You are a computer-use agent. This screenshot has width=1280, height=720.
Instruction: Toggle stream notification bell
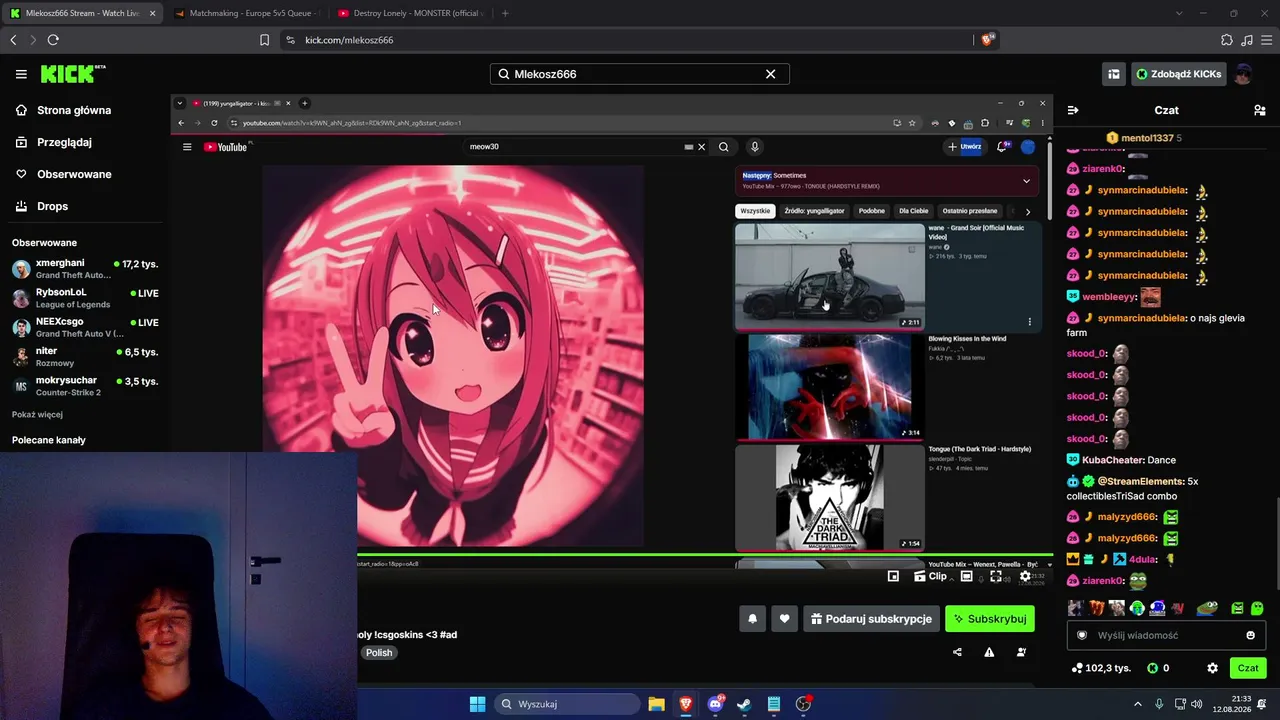(753, 619)
